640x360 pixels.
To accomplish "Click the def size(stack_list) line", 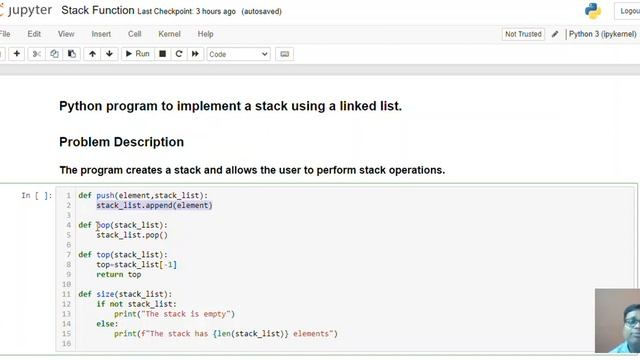I will point(125,294).
